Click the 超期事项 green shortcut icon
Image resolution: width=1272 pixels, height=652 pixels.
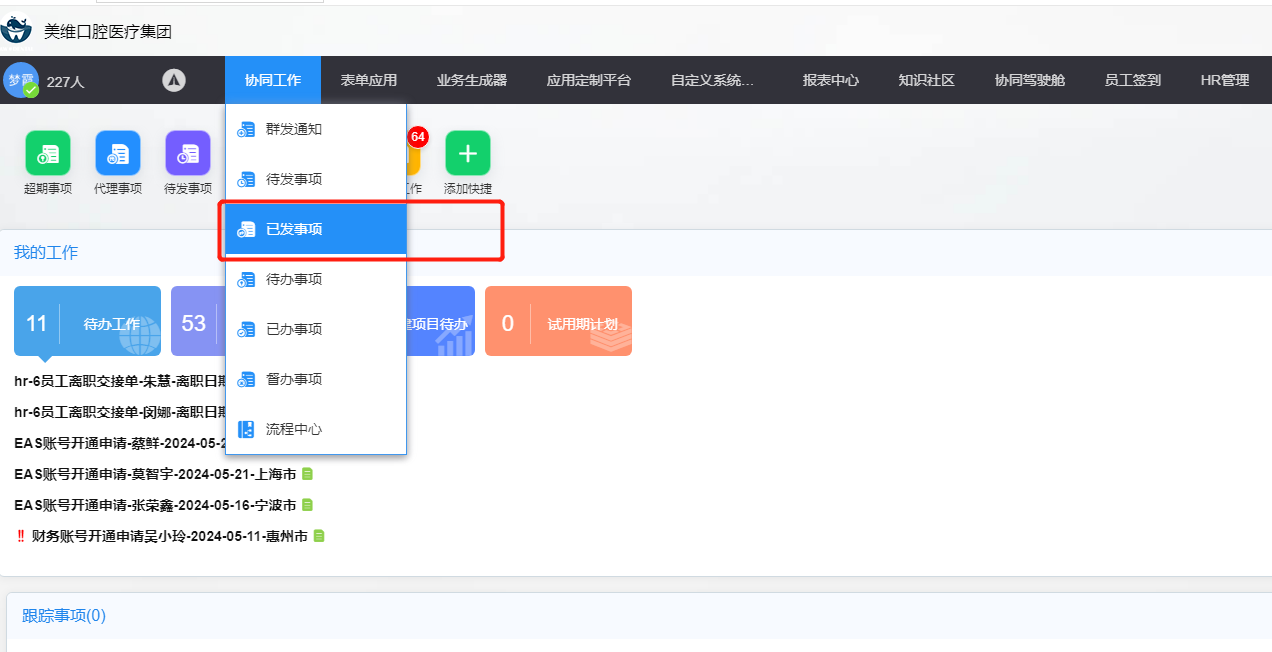(48, 153)
